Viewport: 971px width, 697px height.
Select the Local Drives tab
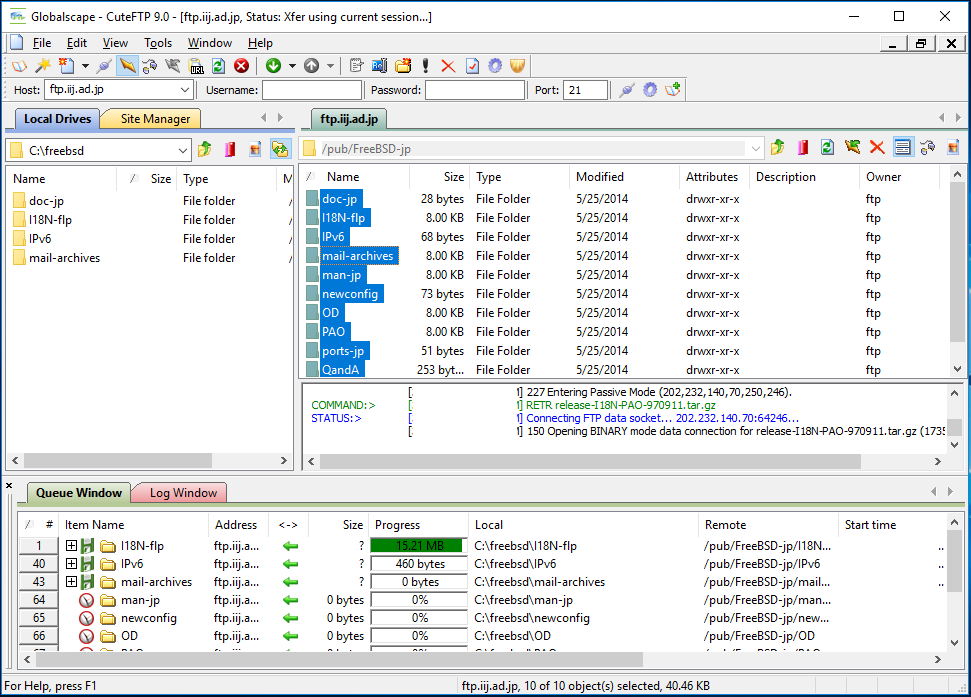(56, 119)
